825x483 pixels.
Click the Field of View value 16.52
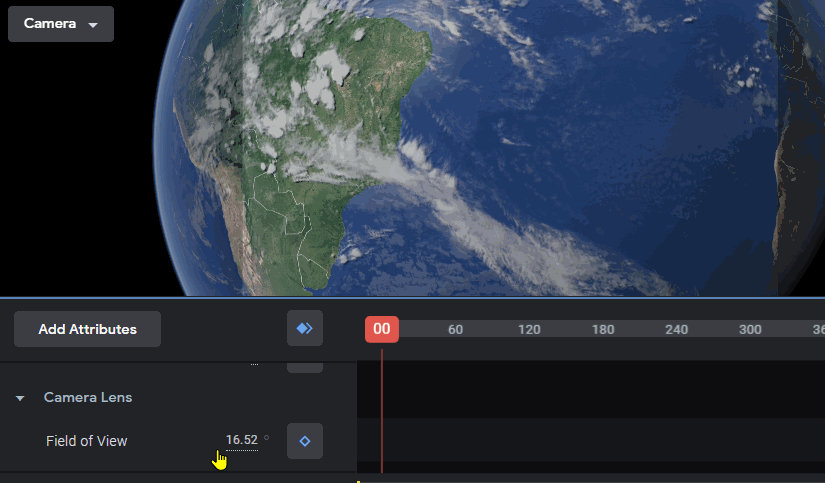(242, 440)
